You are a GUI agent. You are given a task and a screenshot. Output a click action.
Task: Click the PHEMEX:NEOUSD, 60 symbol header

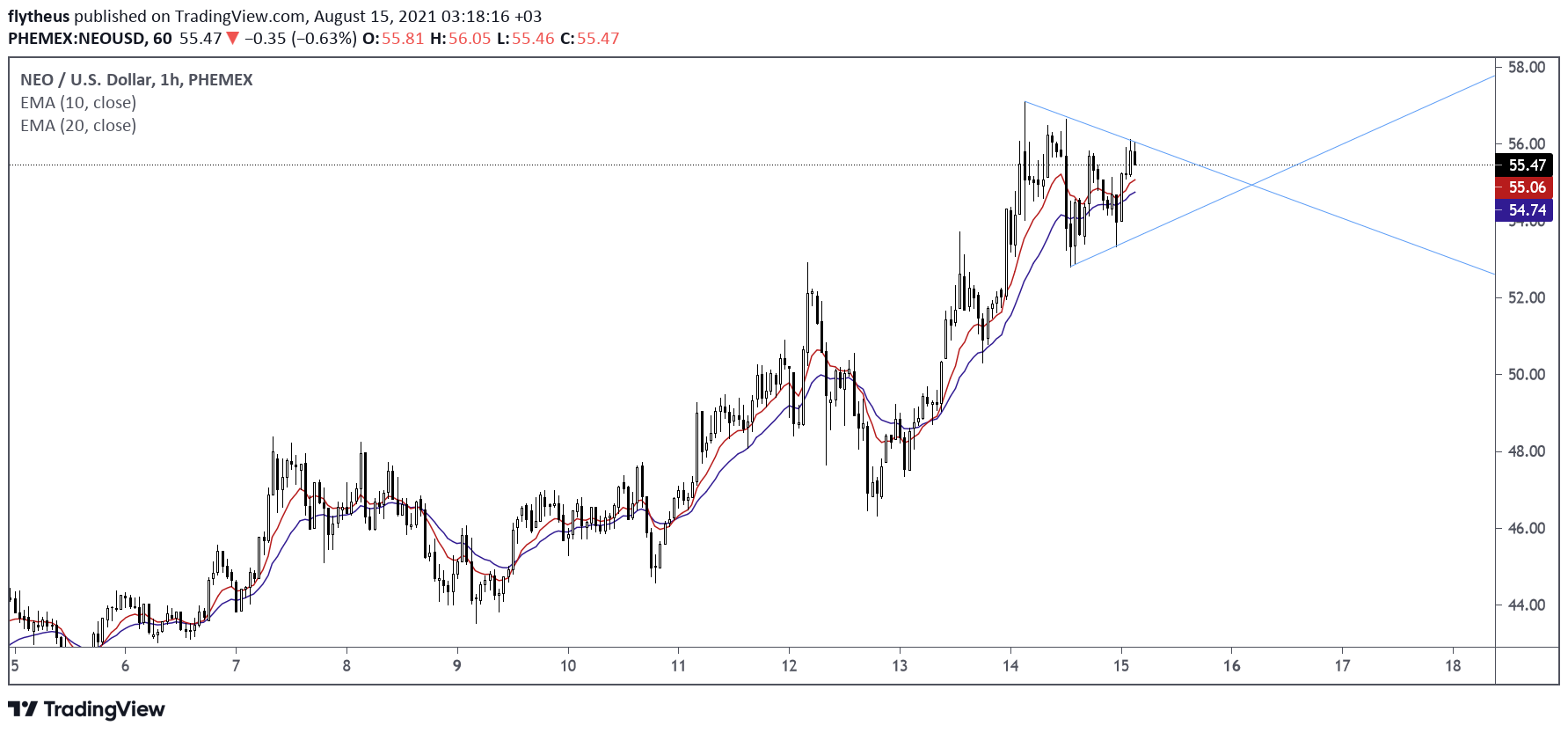tap(90, 39)
